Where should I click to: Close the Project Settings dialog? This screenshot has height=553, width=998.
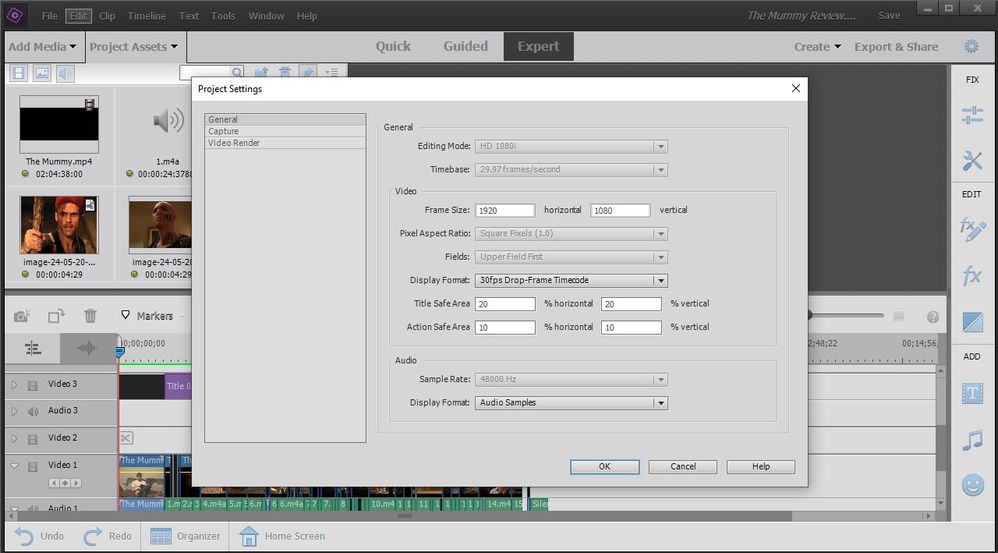[x=796, y=88]
